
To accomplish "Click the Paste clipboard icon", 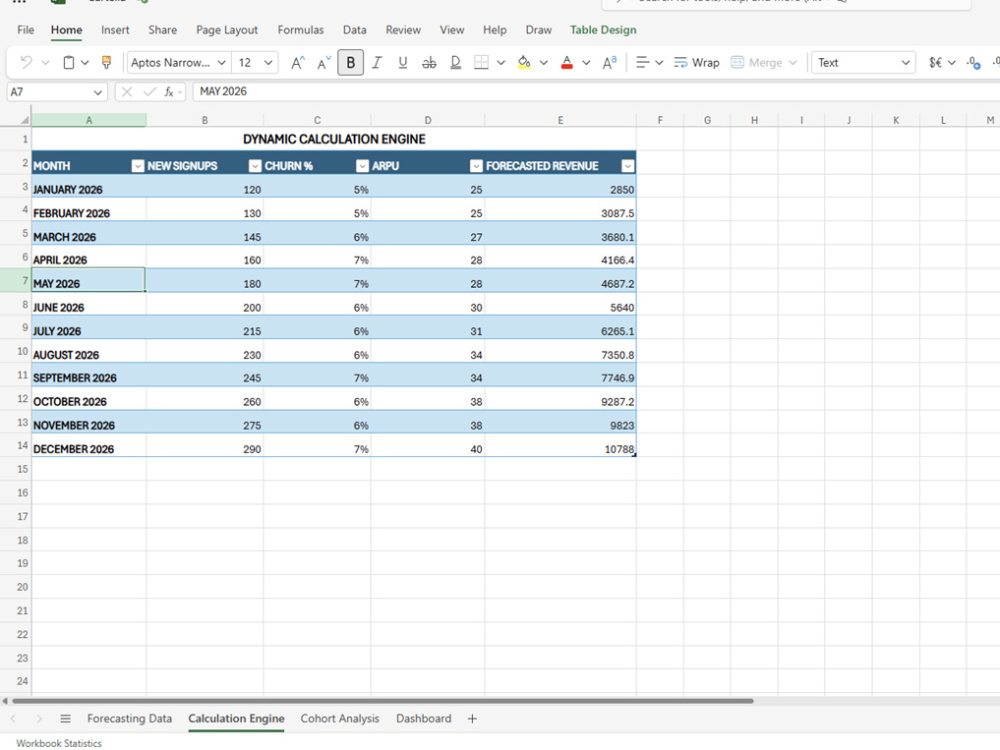I will [x=69, y=62].
